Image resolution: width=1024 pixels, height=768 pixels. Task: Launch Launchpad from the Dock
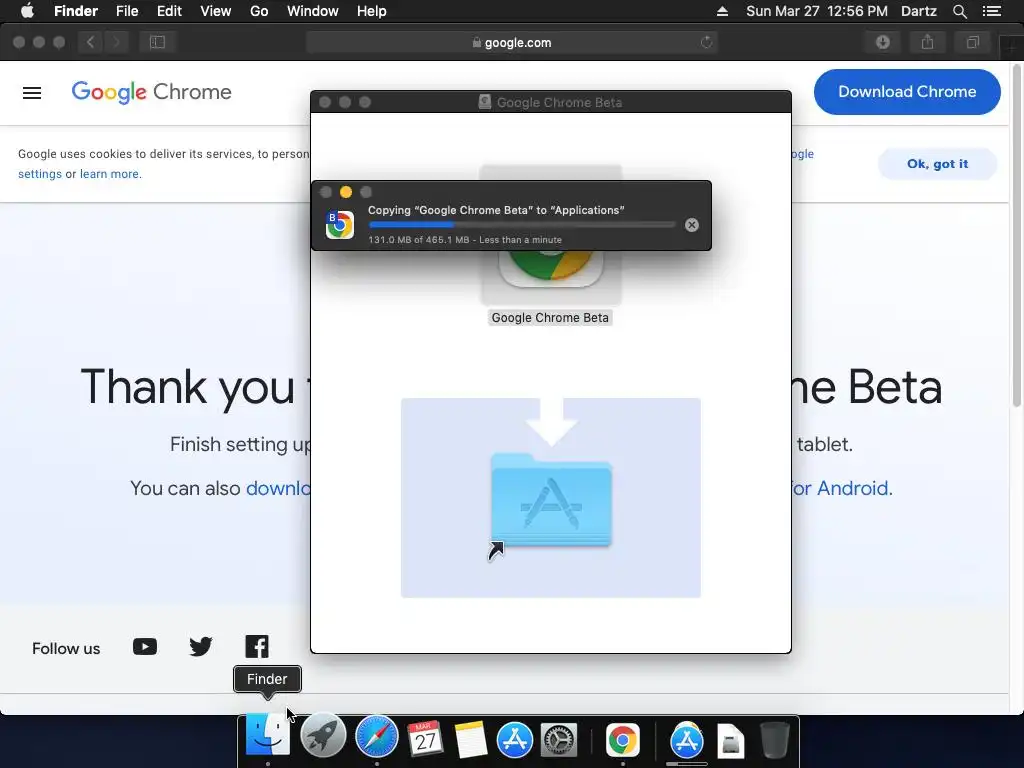coord(323,737)
